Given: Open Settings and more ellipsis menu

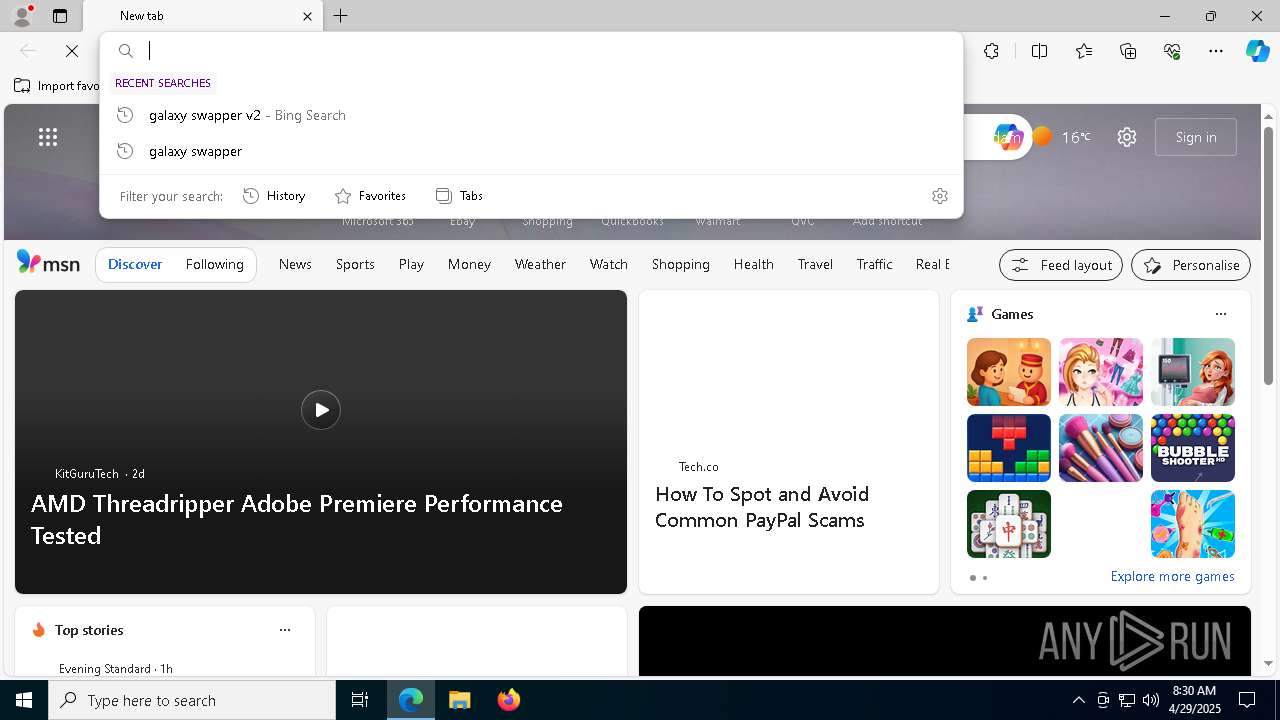Looking at the screenshot, I should coord(1216,51).
